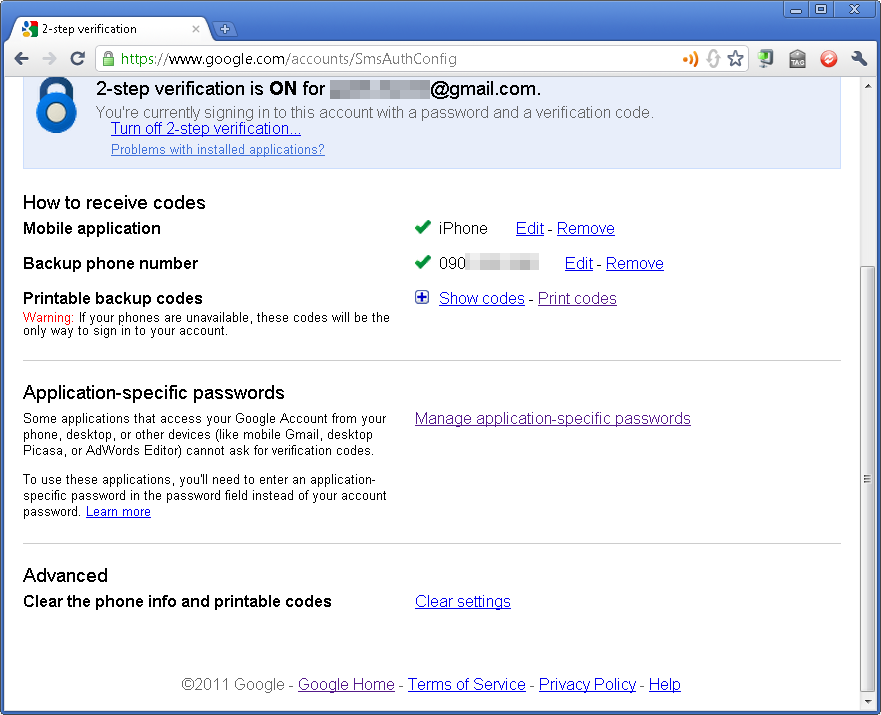
Task: Click Turn off 2-step verification link
Action: 206,129
